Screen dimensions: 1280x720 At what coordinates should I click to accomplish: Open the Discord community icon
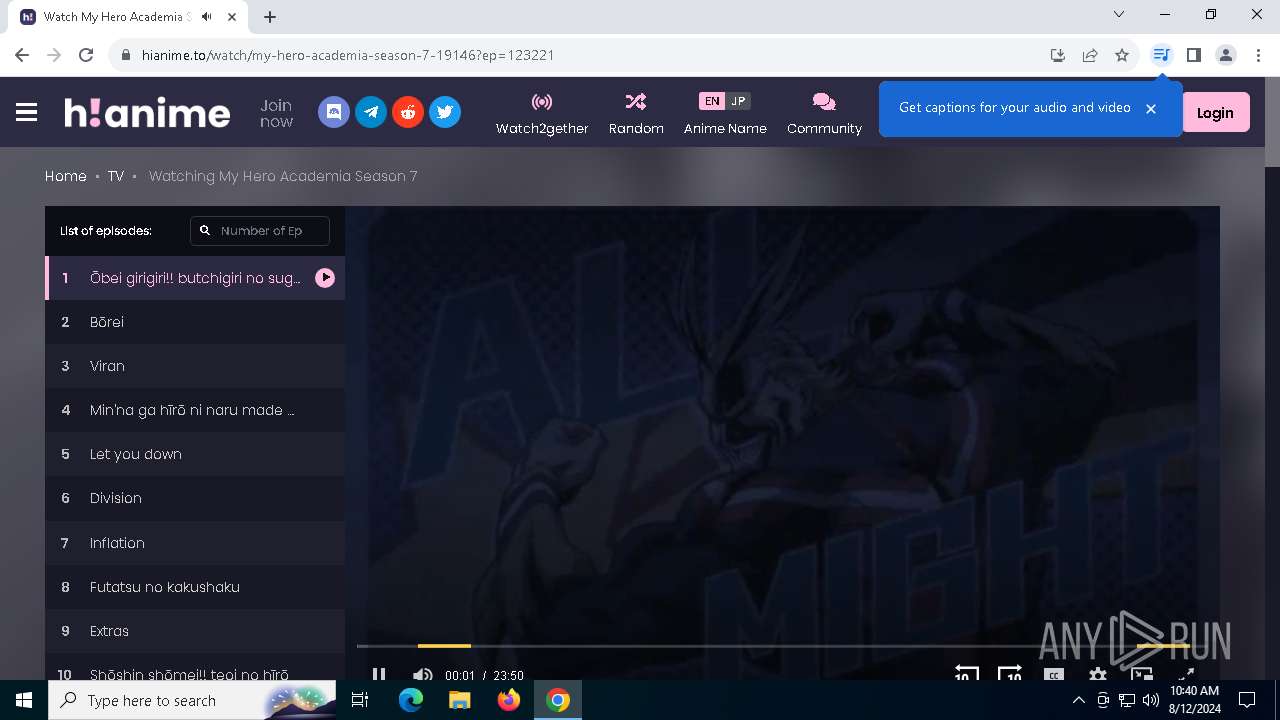coord(334,112)
